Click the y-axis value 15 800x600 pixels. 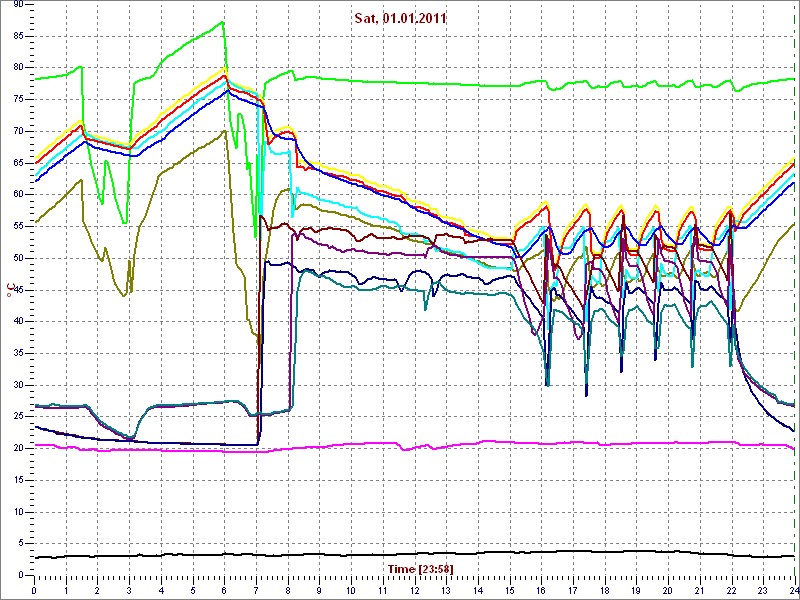tap(18, 480)
